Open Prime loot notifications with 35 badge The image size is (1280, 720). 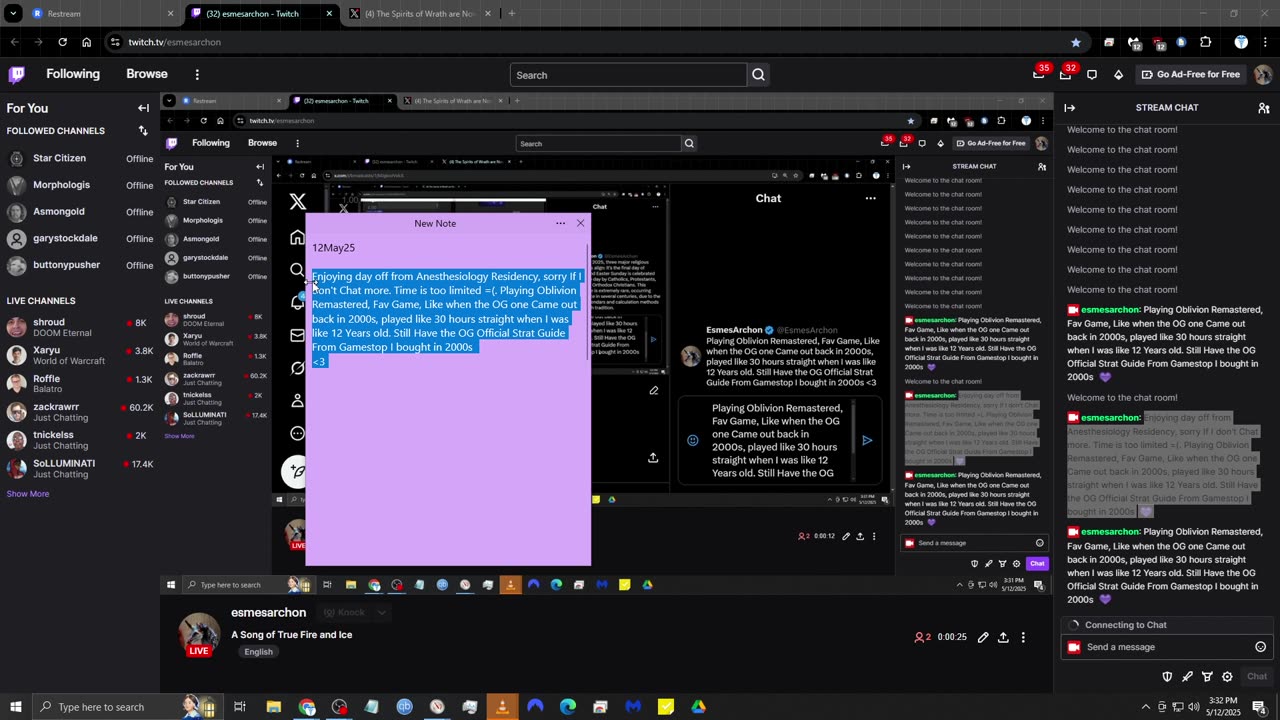coord(1039,74)
